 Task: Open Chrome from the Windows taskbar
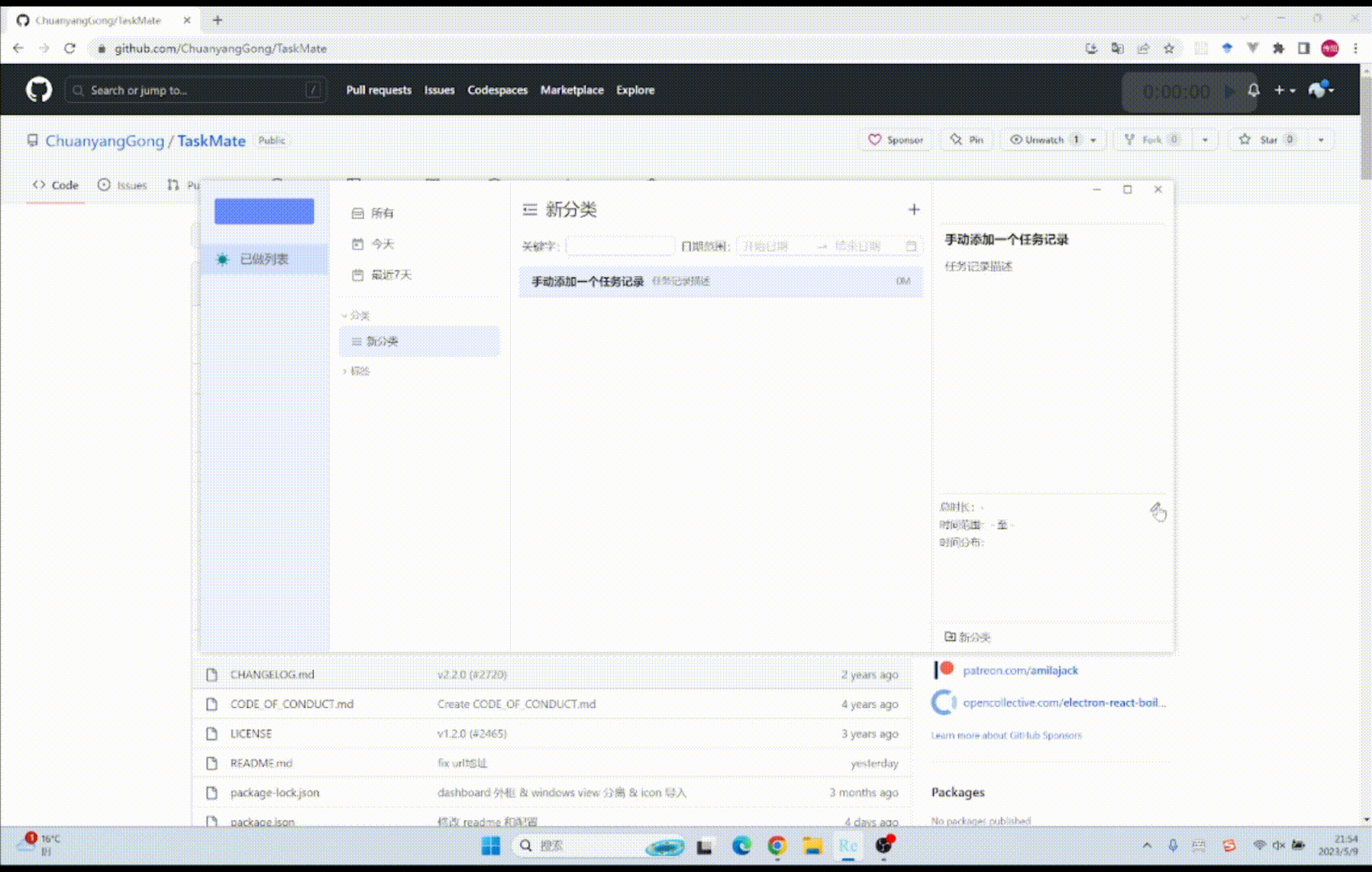coord(776,846)
